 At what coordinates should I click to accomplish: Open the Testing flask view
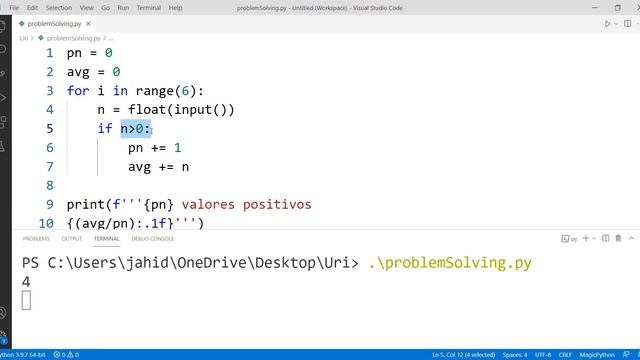point(2,146)
